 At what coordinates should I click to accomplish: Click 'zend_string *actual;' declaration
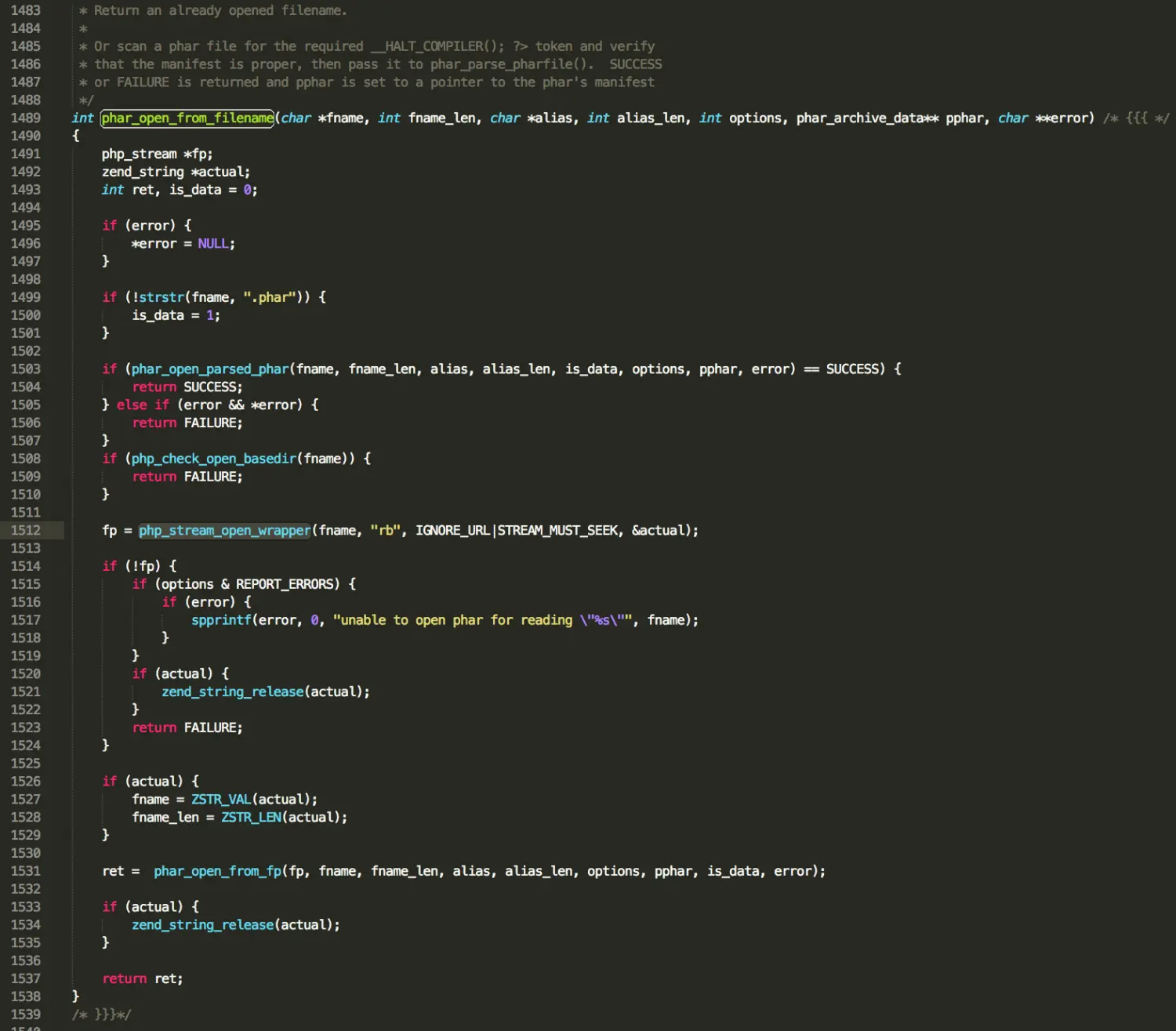[176, 172]
